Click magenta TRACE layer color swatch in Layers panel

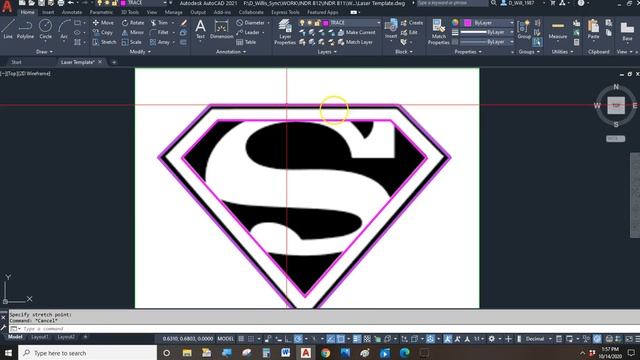326,23
